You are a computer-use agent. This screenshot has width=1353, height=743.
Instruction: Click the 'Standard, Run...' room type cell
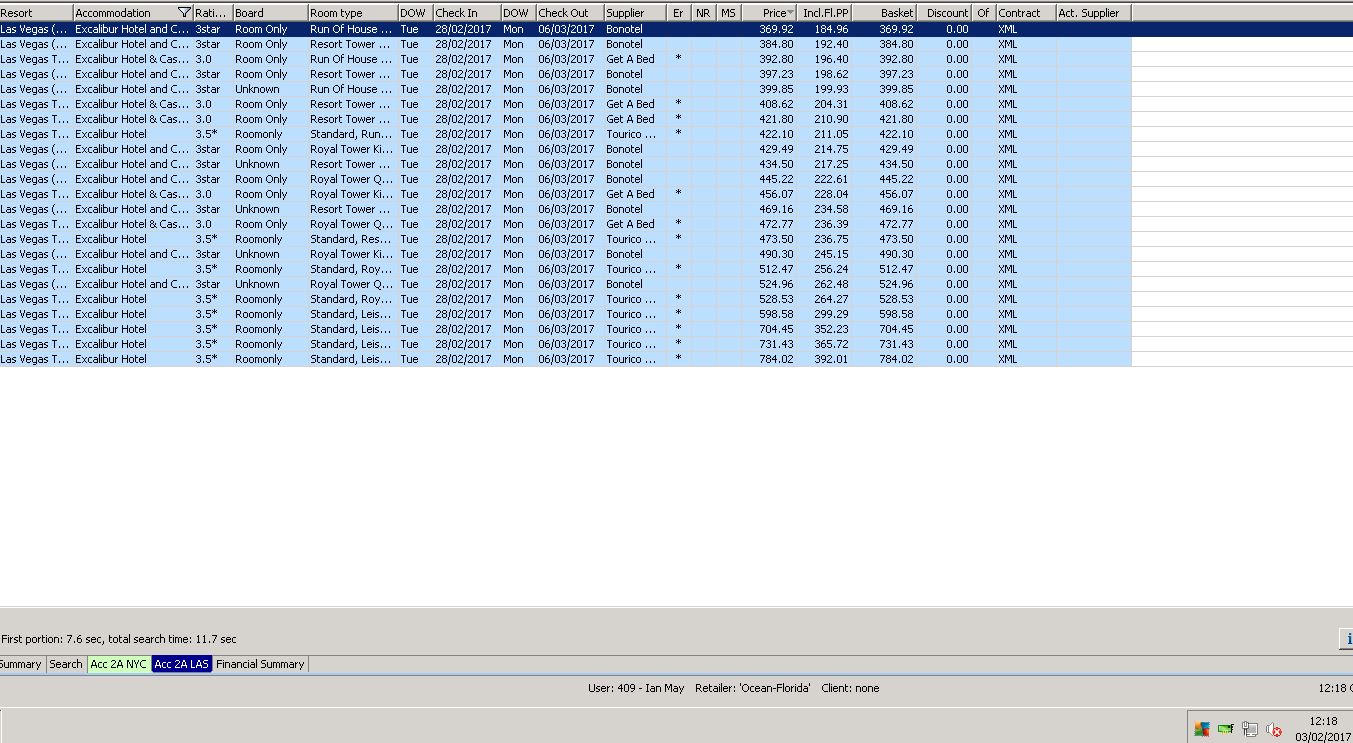click(352, 134)
